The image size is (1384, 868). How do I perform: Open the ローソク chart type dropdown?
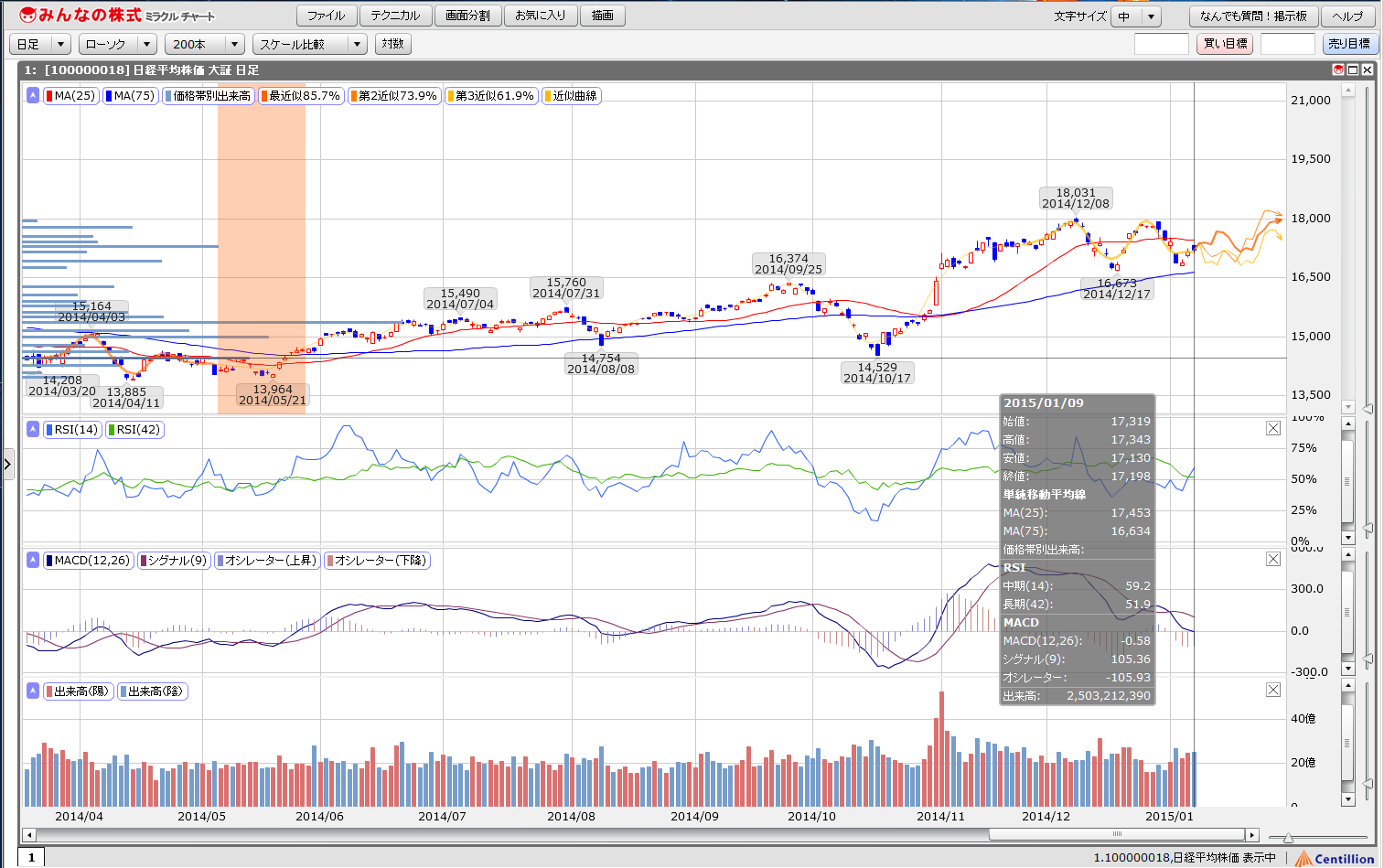(117, 44)
